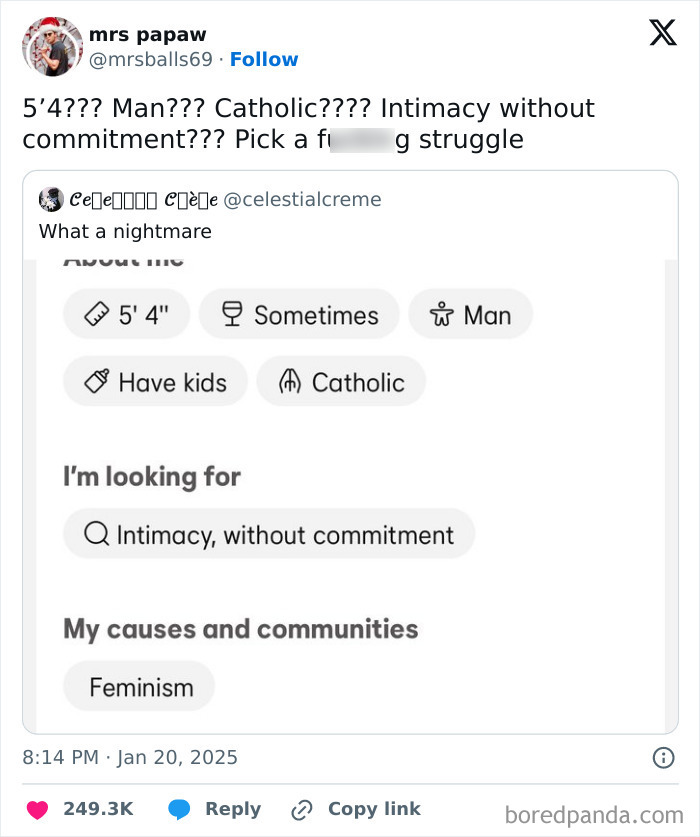Click the church icon on the Catholic badge

coord(288,381)
